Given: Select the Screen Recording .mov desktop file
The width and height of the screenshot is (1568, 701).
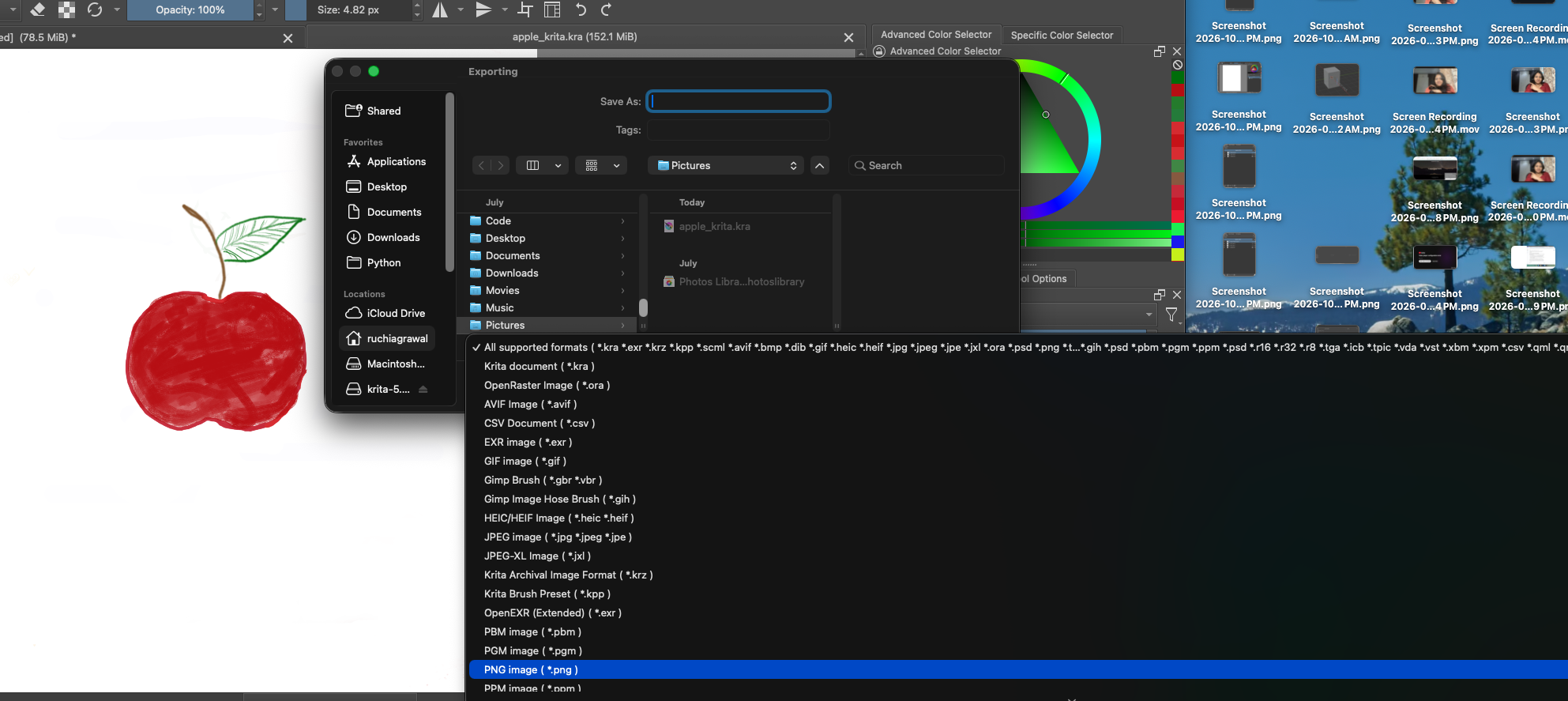Looking at the screenshot, I should pos(1435,101).
